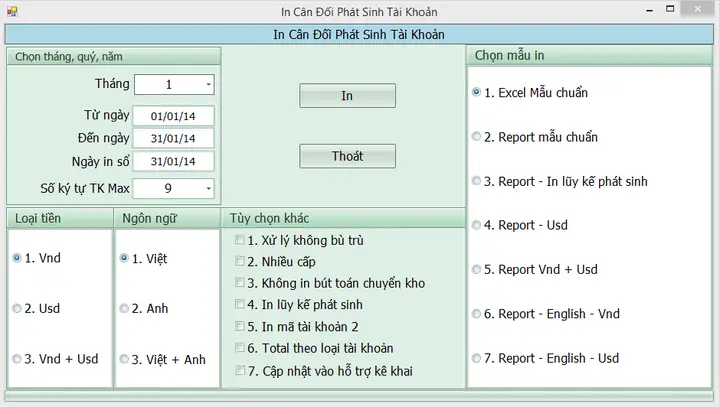The width and height of the screenshot is (720, 407).
Task: Click the Ngôn ngữ section header
Action: coord(167,218)
